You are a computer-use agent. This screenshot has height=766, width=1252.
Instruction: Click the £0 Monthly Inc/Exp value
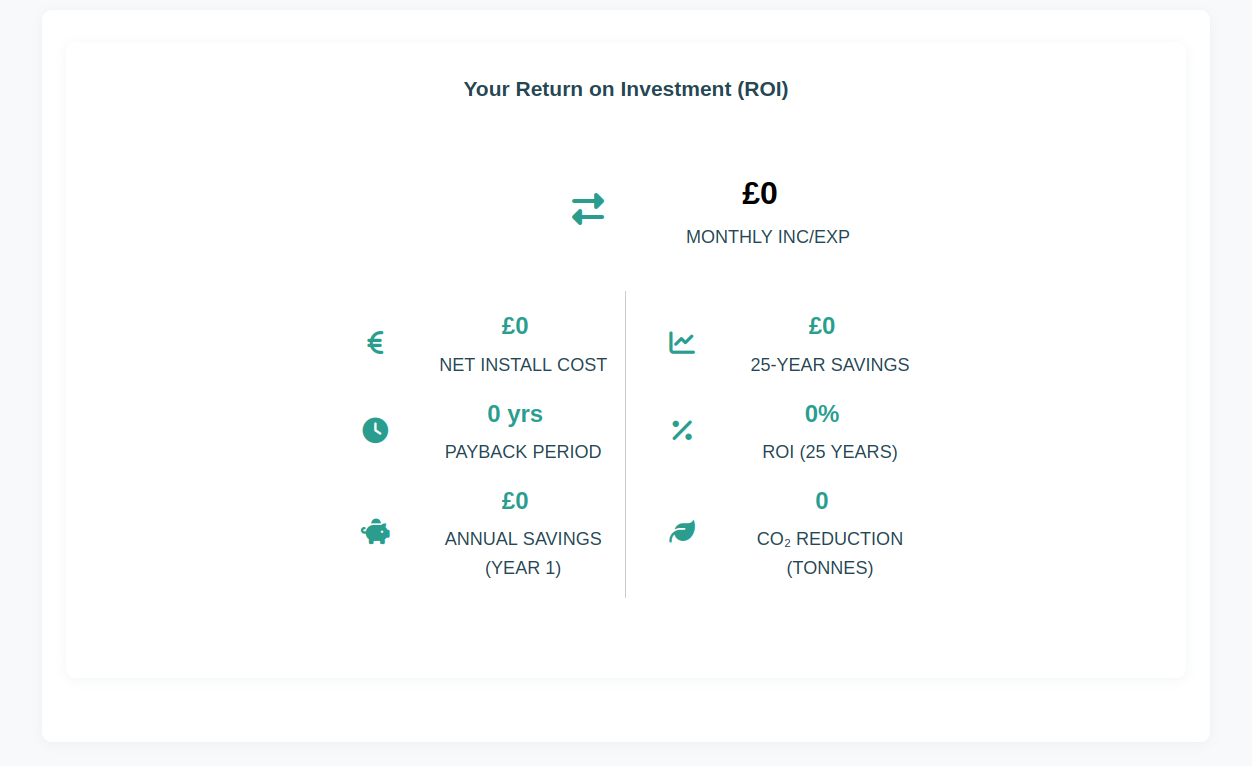coord(759,193)
